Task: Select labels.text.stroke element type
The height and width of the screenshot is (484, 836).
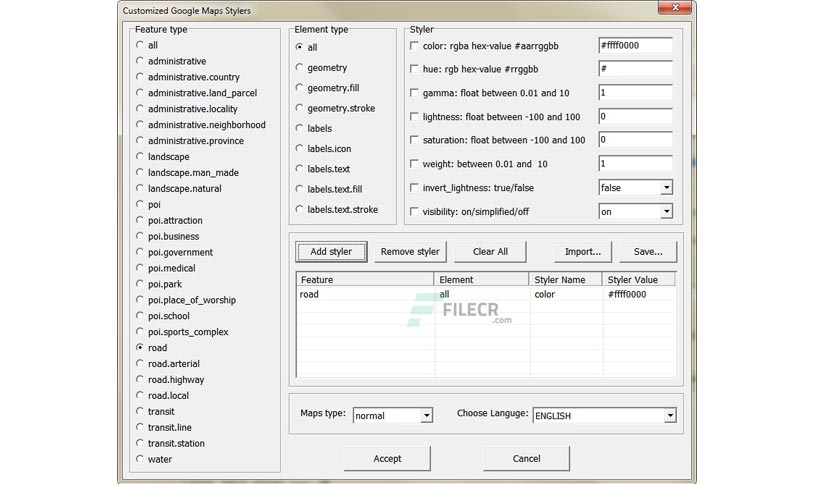Action: click(299, 209)
